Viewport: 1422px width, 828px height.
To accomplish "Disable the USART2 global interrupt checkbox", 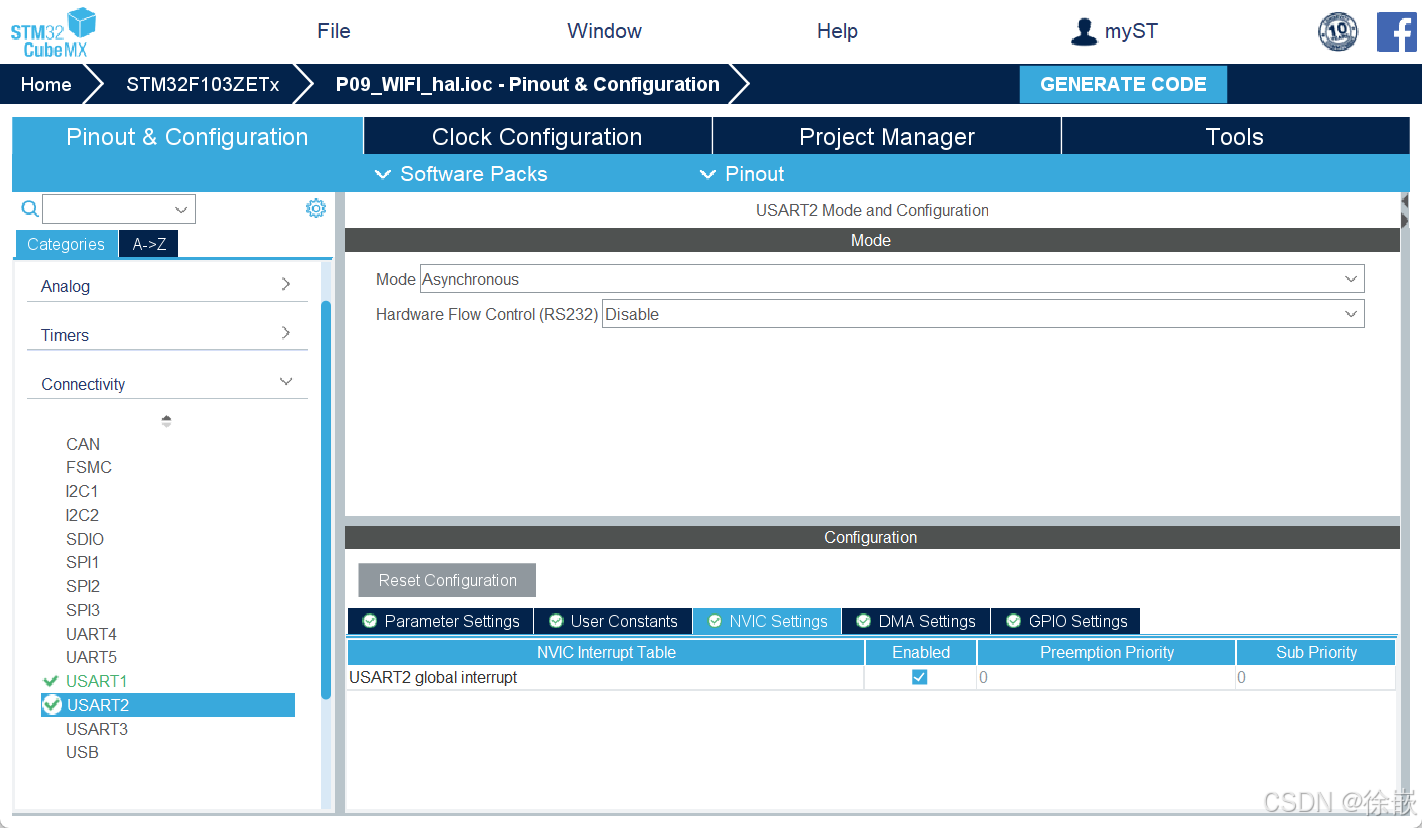I will tap(920, 677).
